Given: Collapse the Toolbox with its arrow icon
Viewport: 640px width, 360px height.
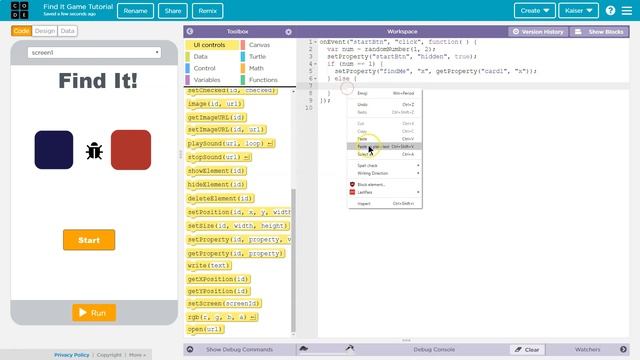Looking at the screenshot, I should point(190,31).
